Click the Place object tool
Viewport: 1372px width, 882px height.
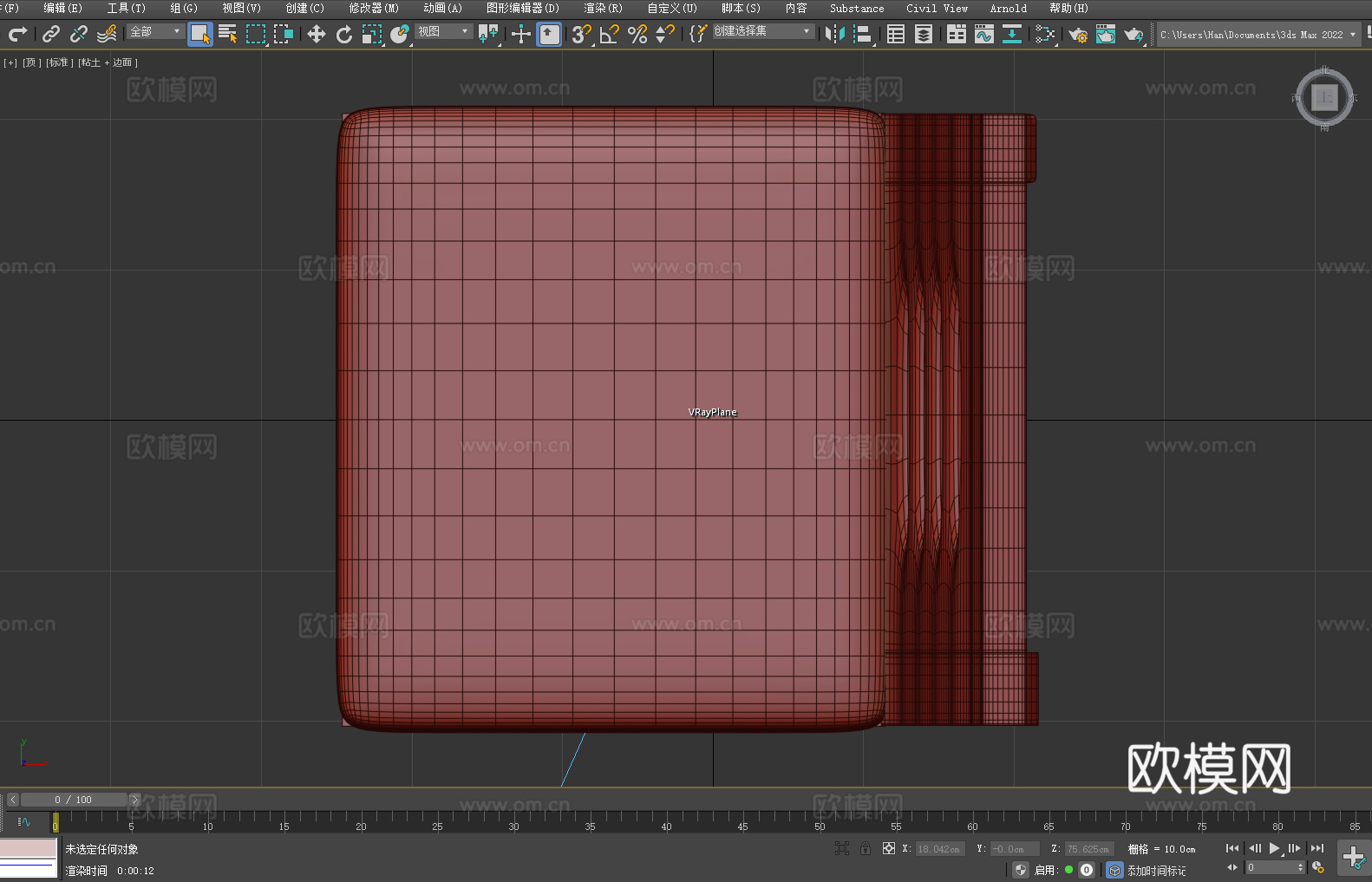(x=400, y=34)
